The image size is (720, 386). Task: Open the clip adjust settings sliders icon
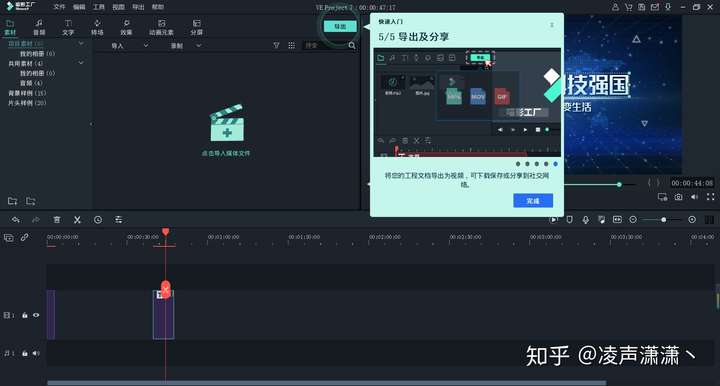tap(118, 220)
